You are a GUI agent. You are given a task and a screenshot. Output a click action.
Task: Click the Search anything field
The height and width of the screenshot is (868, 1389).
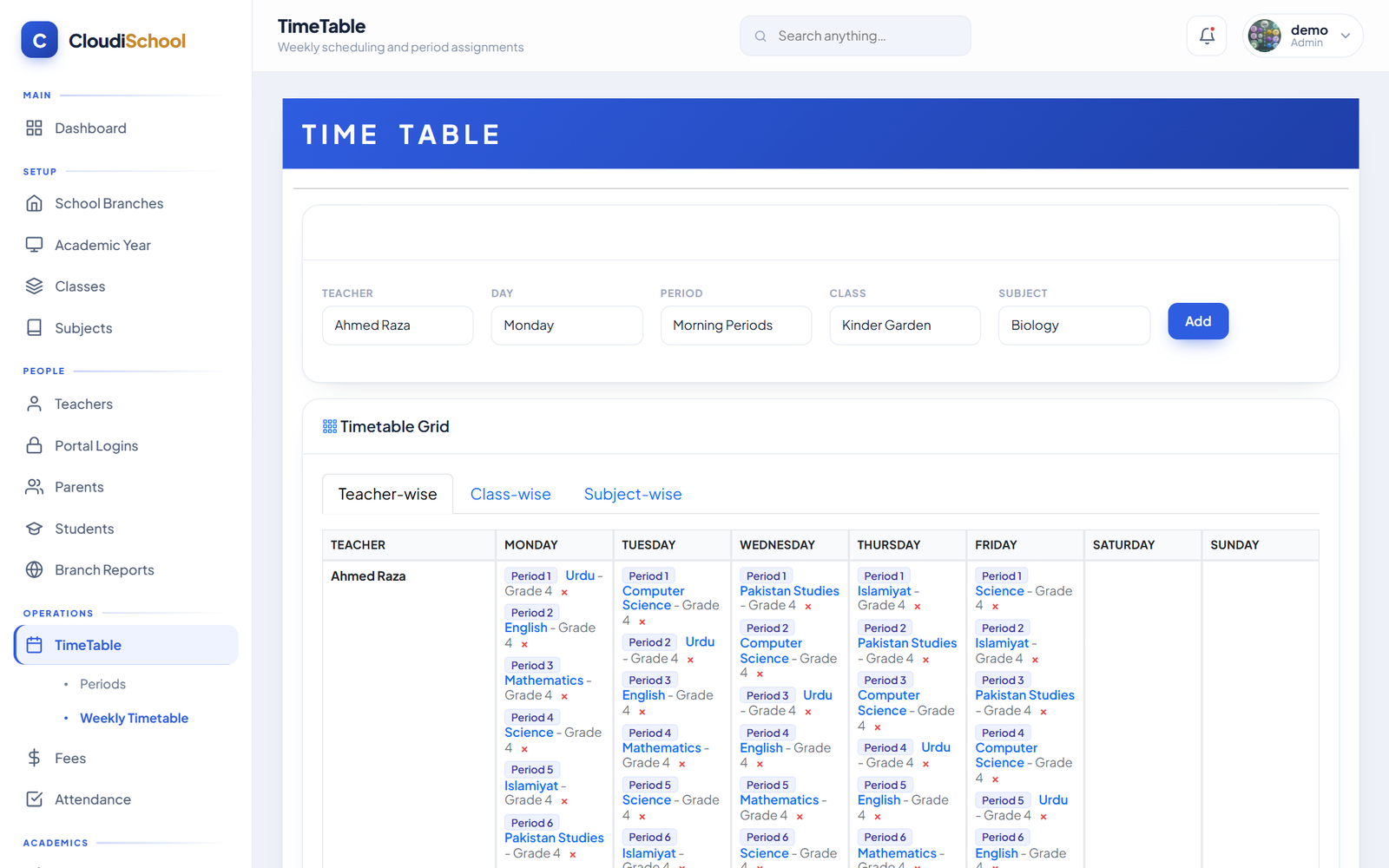coord(855,36)
